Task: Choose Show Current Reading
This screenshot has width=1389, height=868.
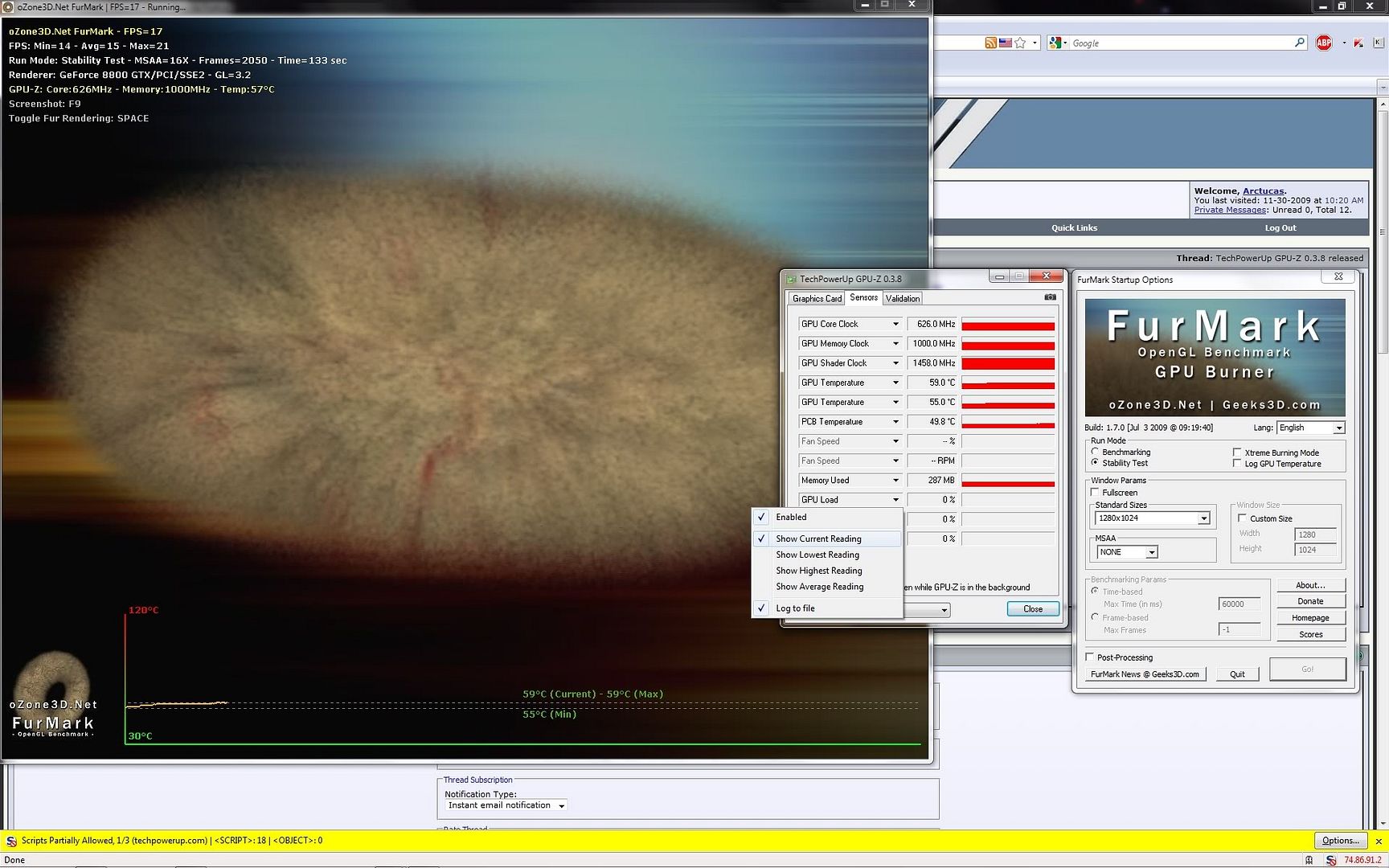Action: [x=827, y=538]
